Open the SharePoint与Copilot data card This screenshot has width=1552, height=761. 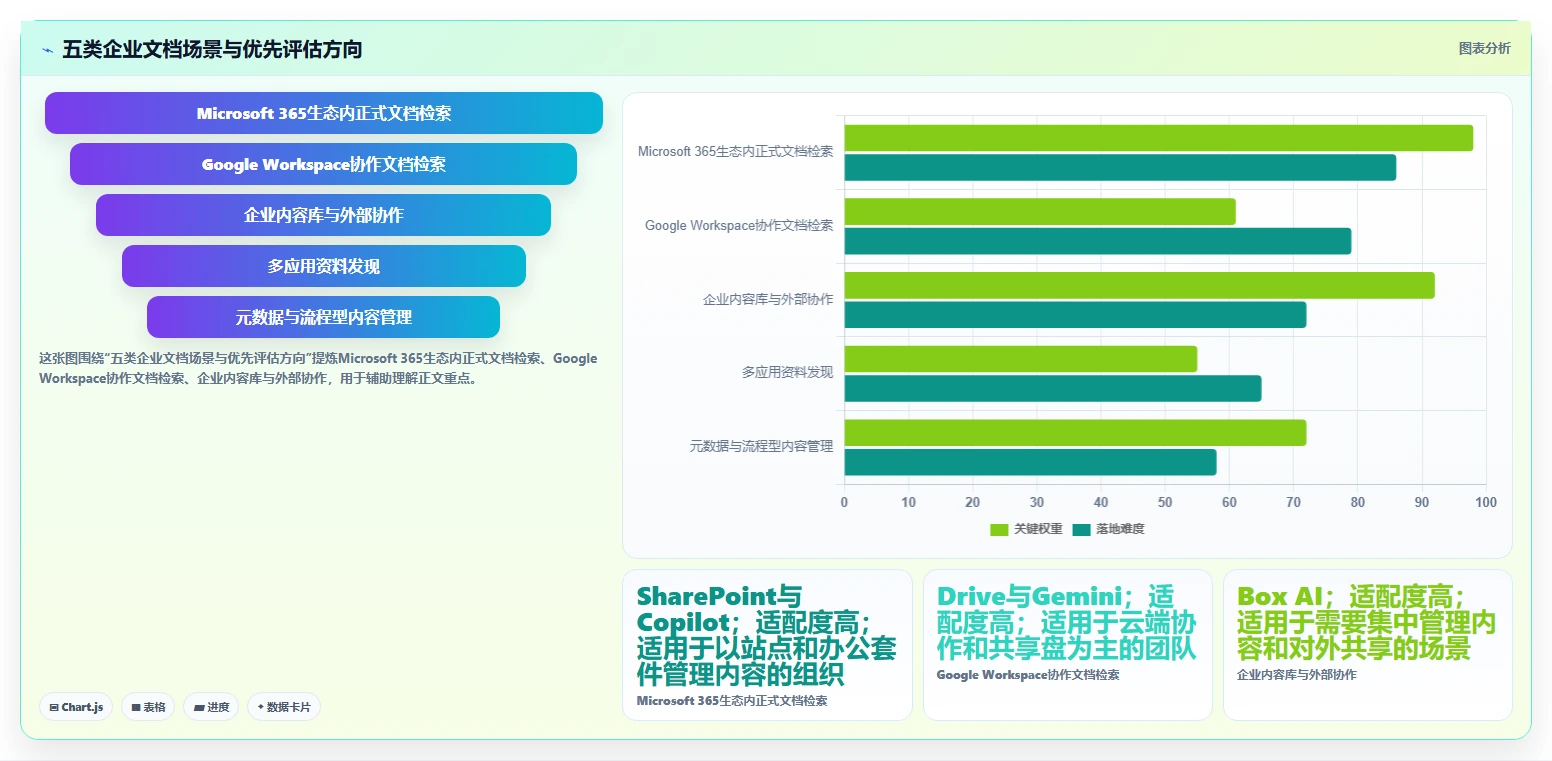point(767,645)
